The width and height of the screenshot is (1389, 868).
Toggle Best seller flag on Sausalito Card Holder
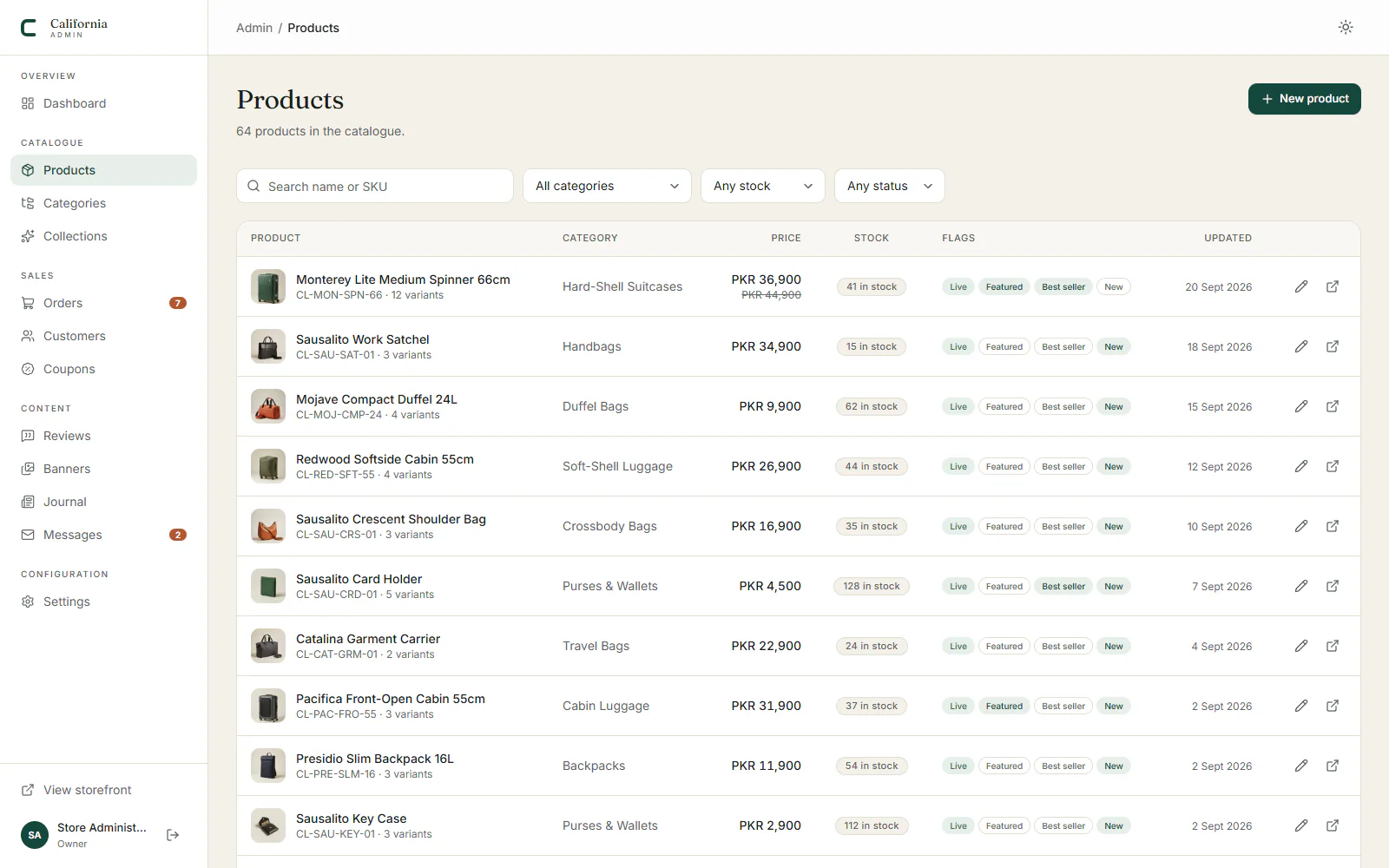pyautogui.click(x=1063, y=586)
